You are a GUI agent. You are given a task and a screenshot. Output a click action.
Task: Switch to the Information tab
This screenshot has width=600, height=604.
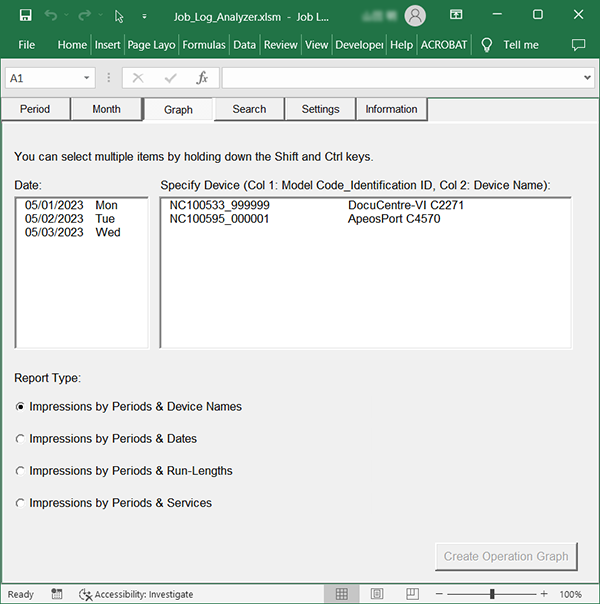tap(391, 109)
